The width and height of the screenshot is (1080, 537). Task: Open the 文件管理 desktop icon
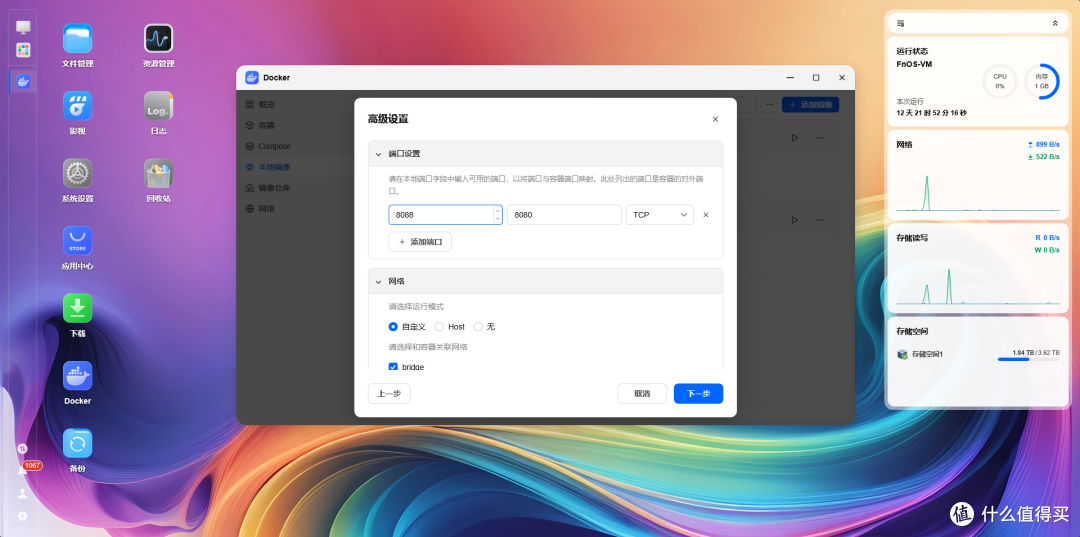coord(77,39)
